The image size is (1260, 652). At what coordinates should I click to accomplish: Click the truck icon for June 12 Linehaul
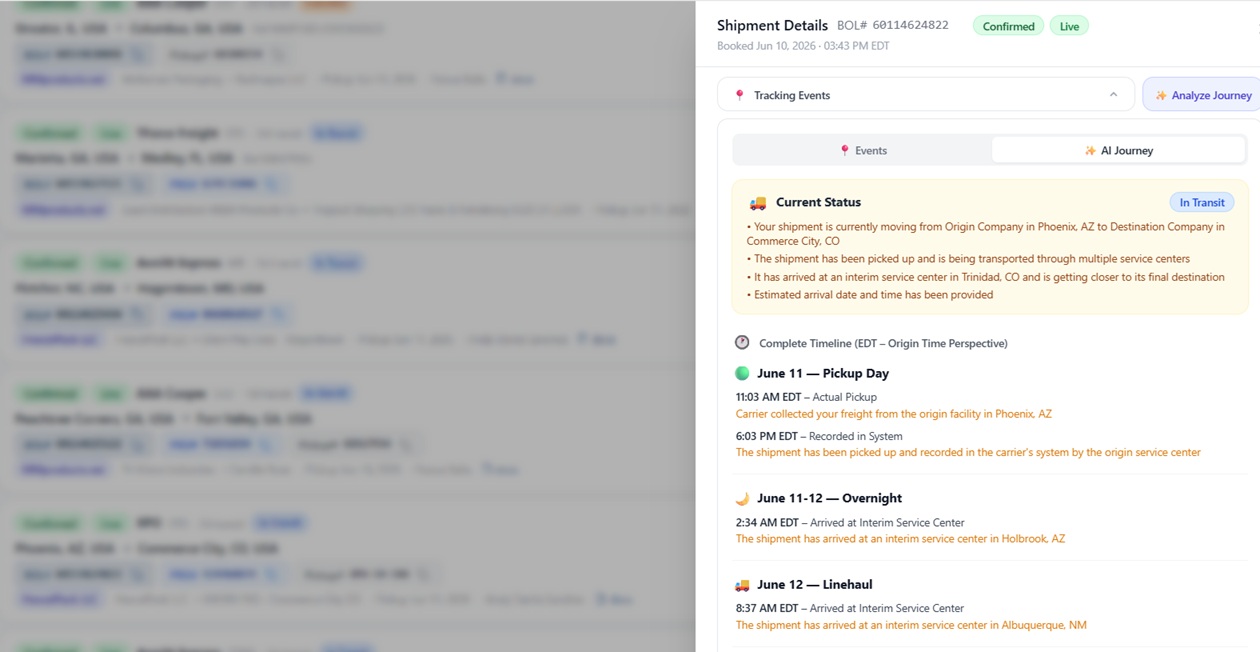point(742,584)
